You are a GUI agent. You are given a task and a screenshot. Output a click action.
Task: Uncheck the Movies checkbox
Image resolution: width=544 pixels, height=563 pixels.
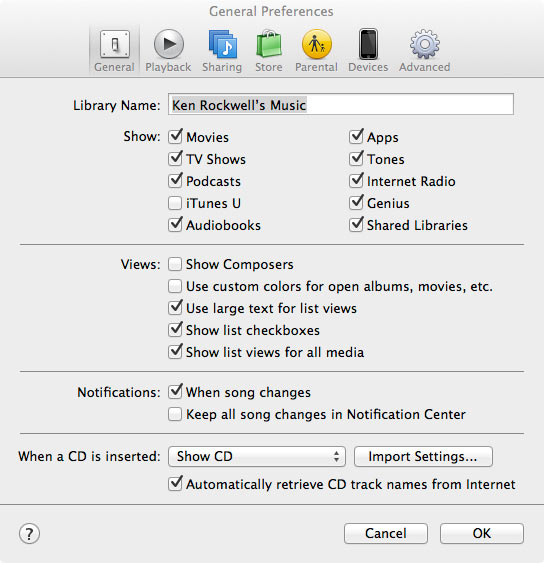tap(175, 137)
